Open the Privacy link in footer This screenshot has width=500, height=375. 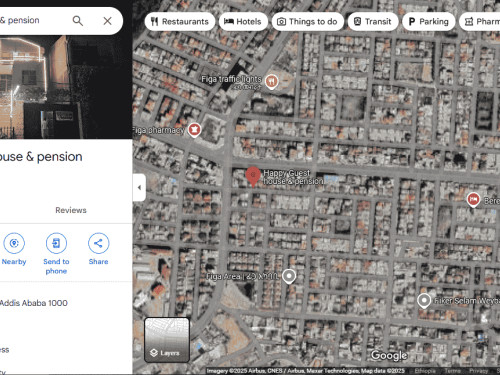(x=478, y=371)
